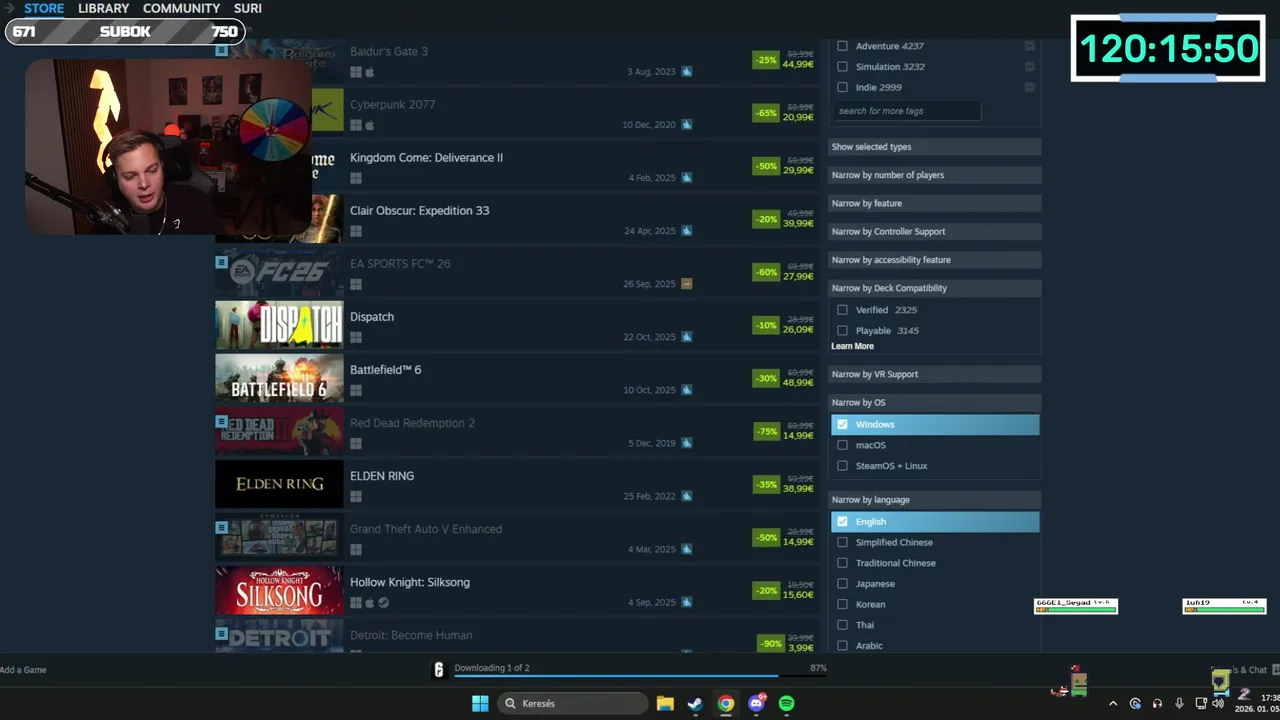Click Add a Game
1280x720 pixels.
coord(23,670)
